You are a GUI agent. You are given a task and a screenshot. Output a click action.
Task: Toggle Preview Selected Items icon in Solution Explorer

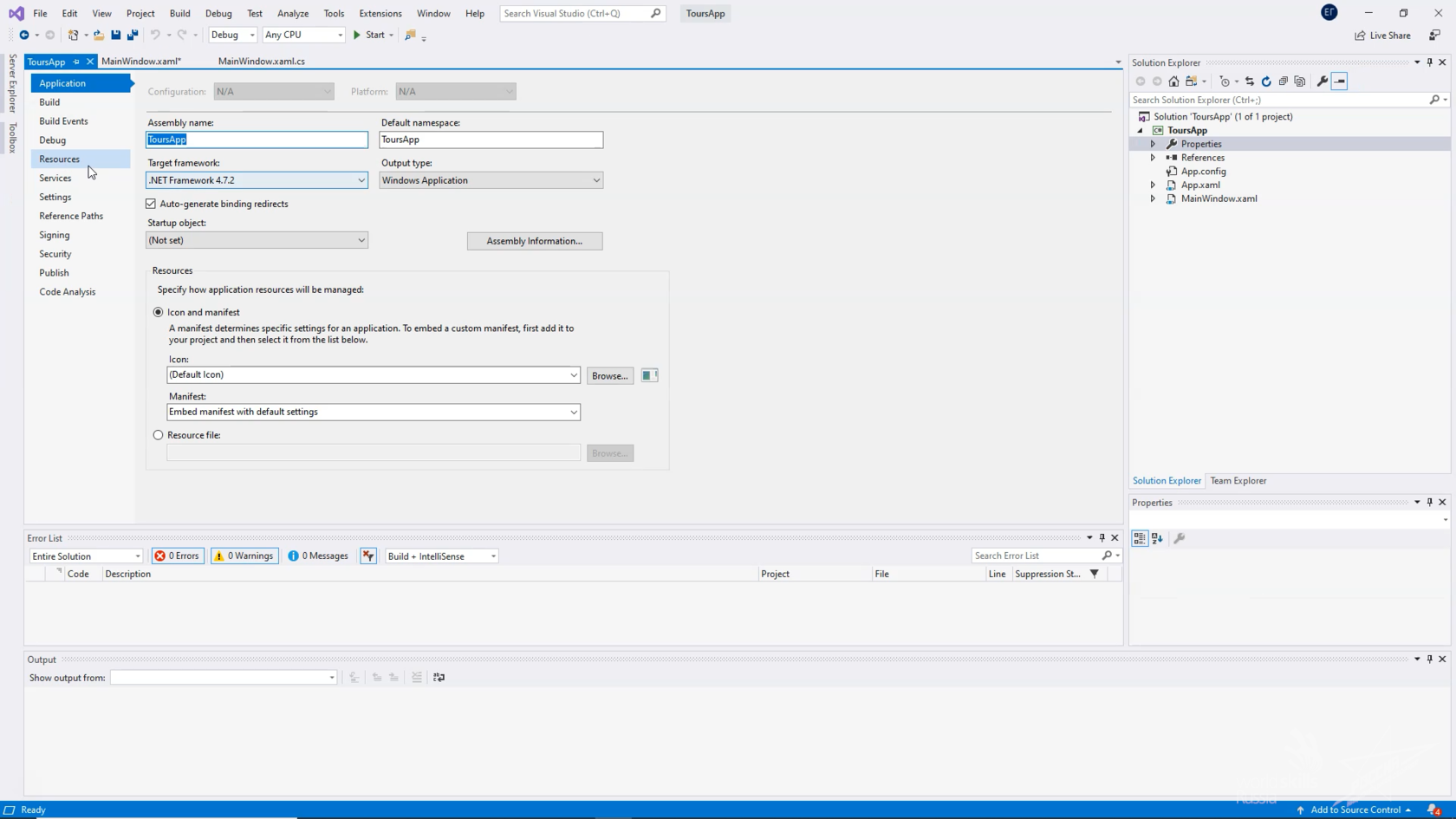coord(1340,81)
